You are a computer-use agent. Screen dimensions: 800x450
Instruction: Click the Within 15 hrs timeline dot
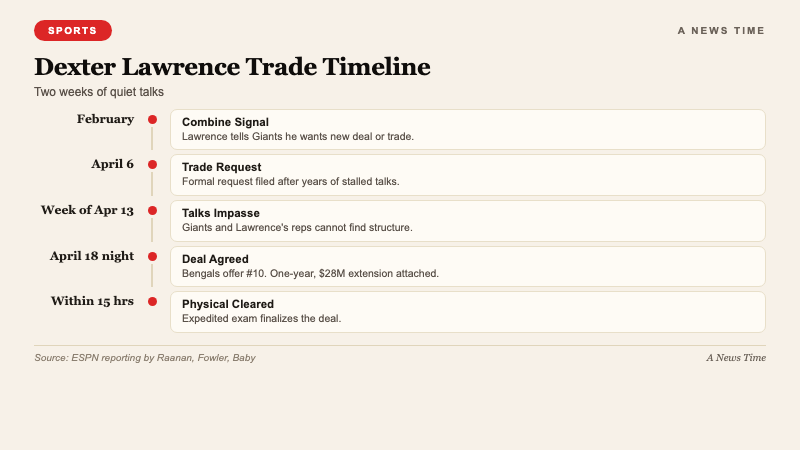coord(152,301)
